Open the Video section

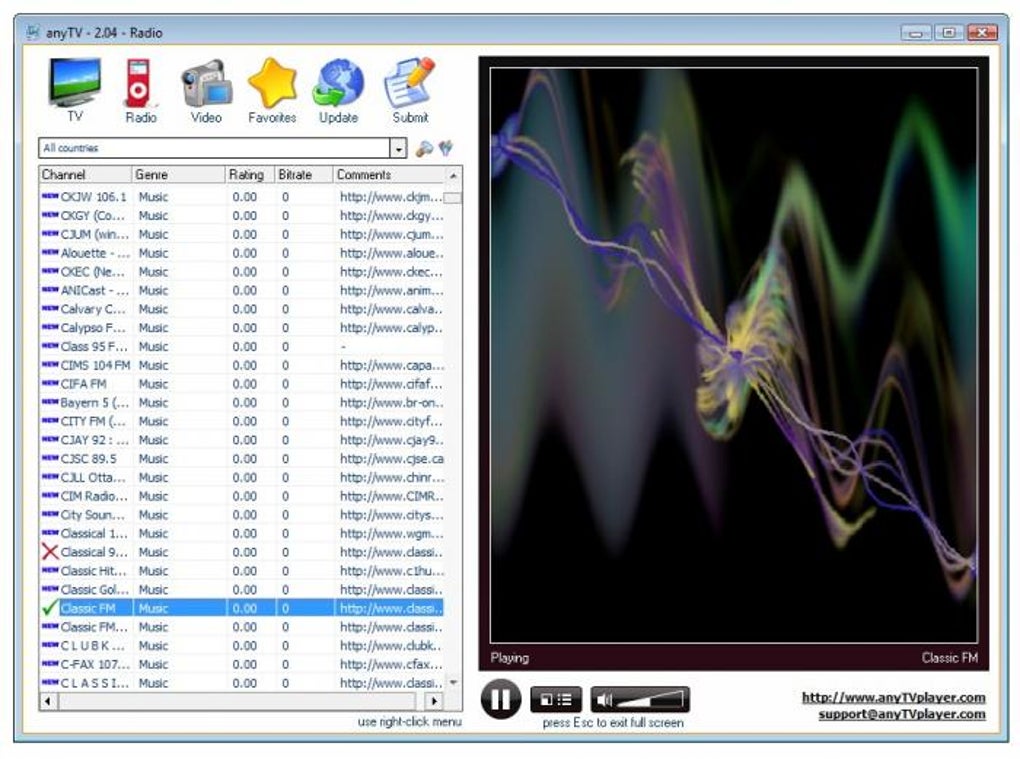coord(206,89)
